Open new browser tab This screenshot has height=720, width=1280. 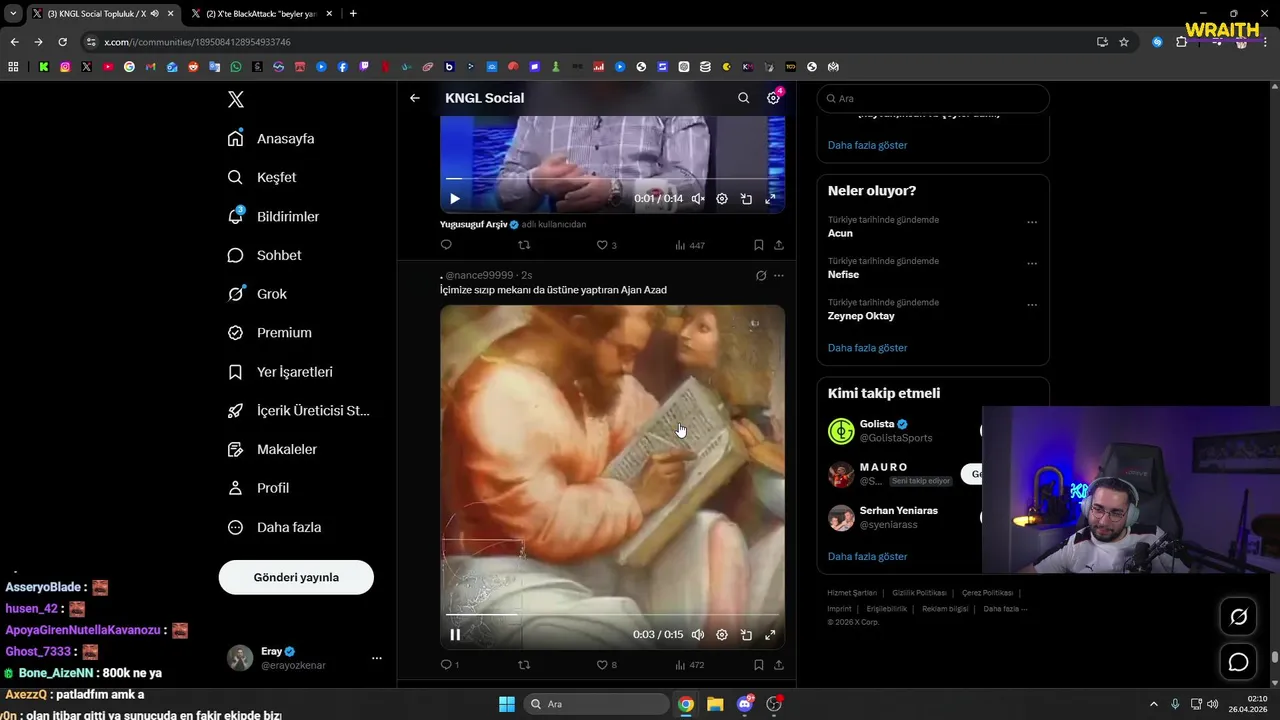(x=353, y=14)
